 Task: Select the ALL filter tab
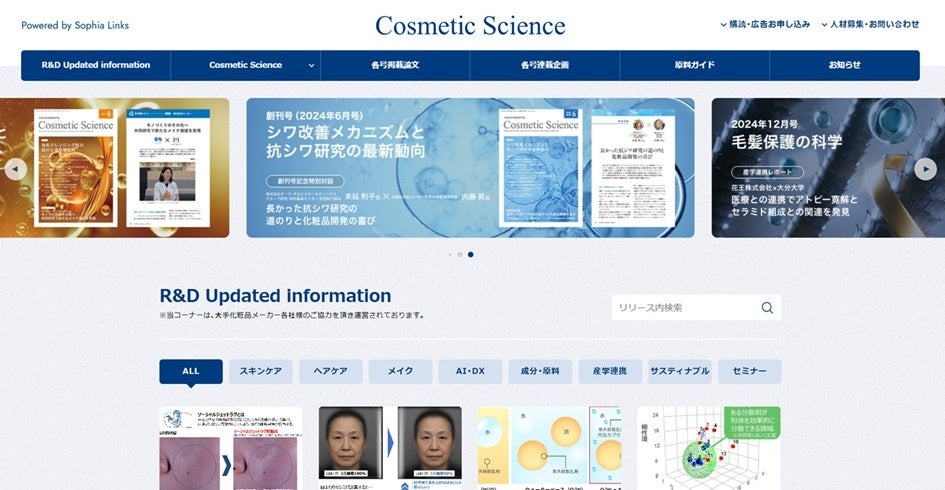(191, 371)
